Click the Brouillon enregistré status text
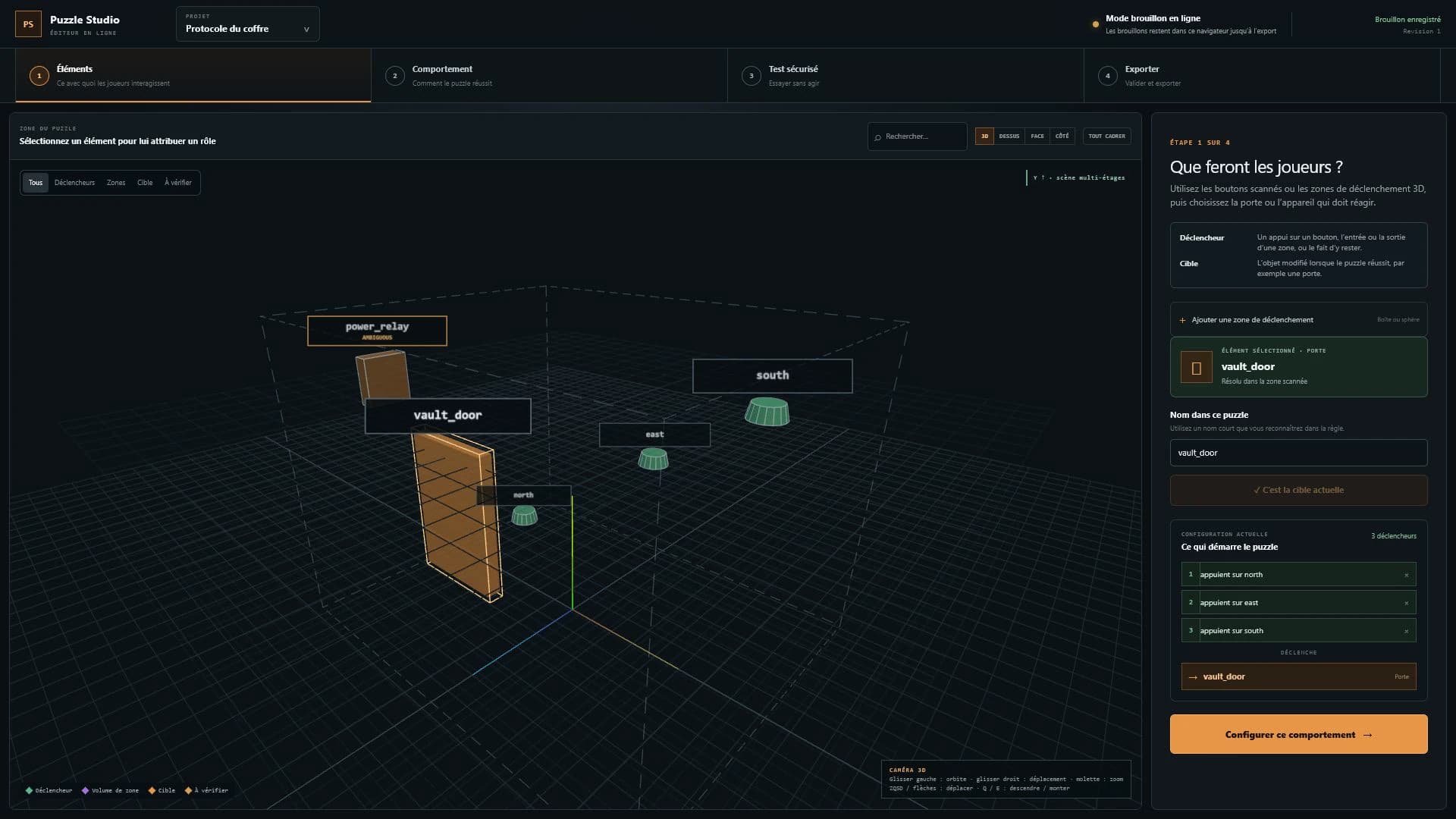 (1407, 20)
